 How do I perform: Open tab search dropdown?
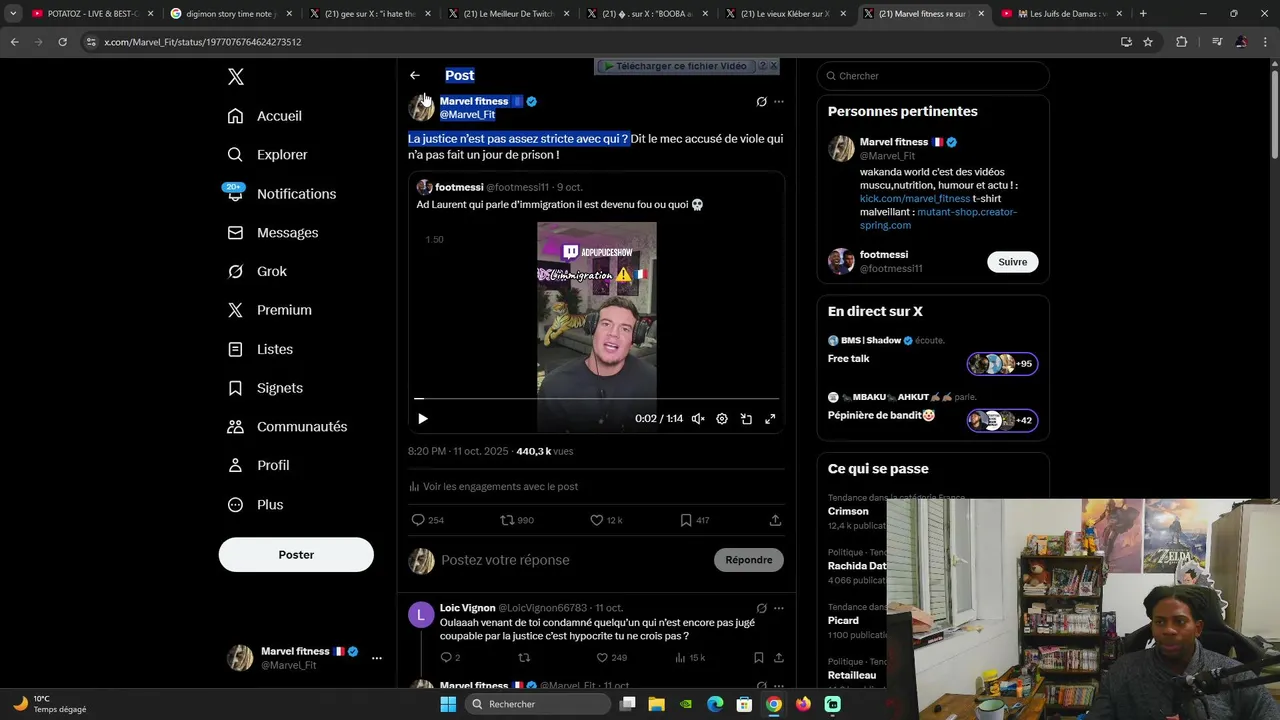12,14
